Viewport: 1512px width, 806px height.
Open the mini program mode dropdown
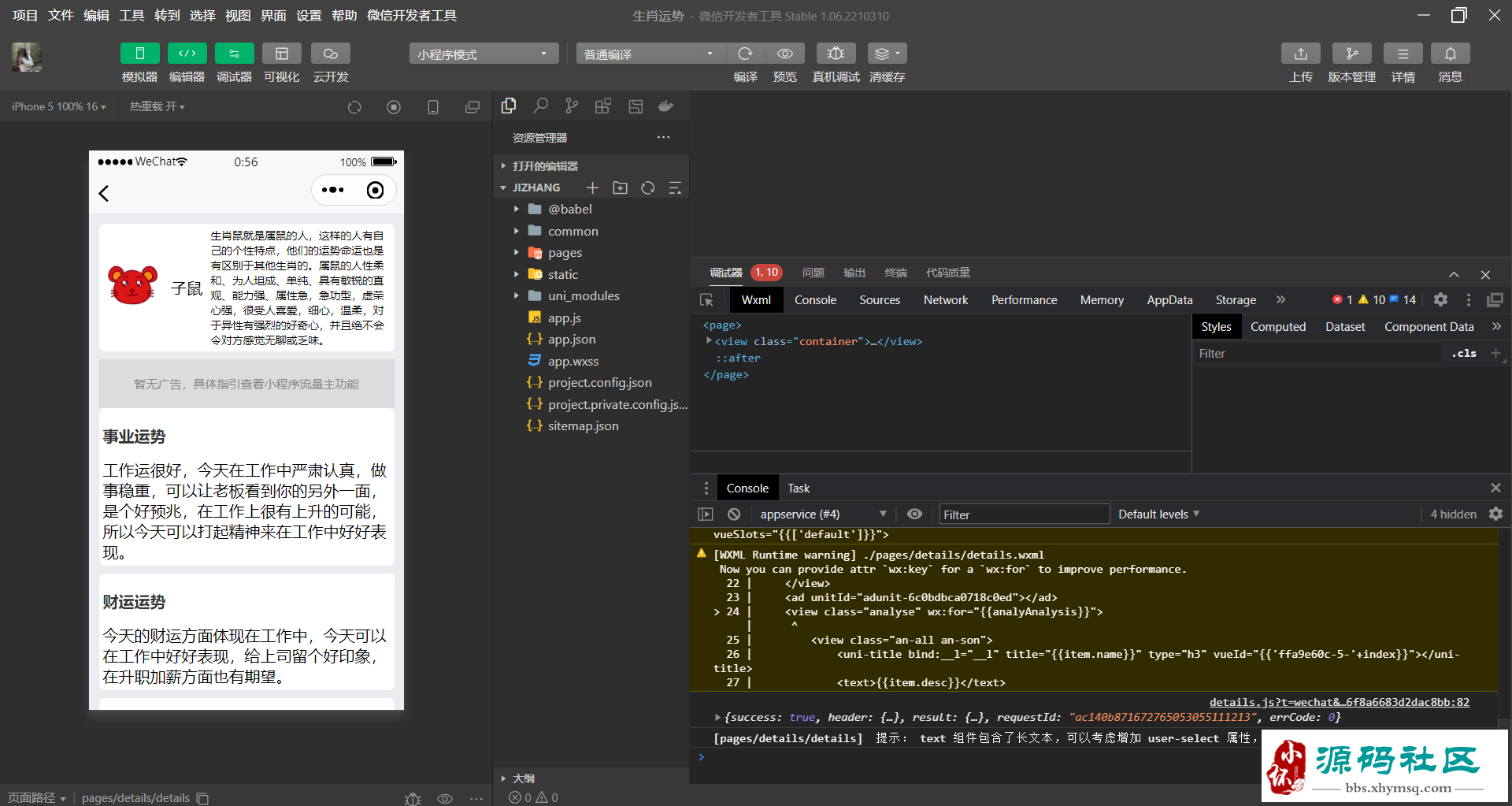click(484, 54)
